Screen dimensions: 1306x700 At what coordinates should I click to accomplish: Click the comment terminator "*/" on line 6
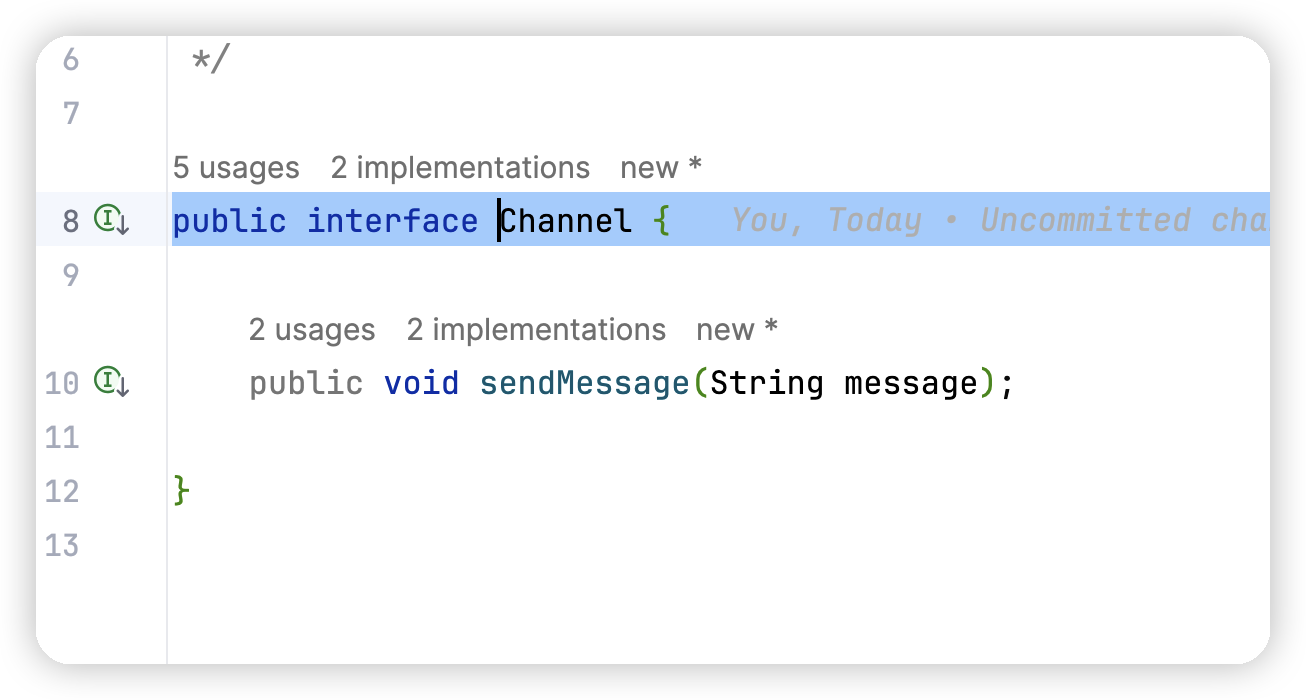210,59
